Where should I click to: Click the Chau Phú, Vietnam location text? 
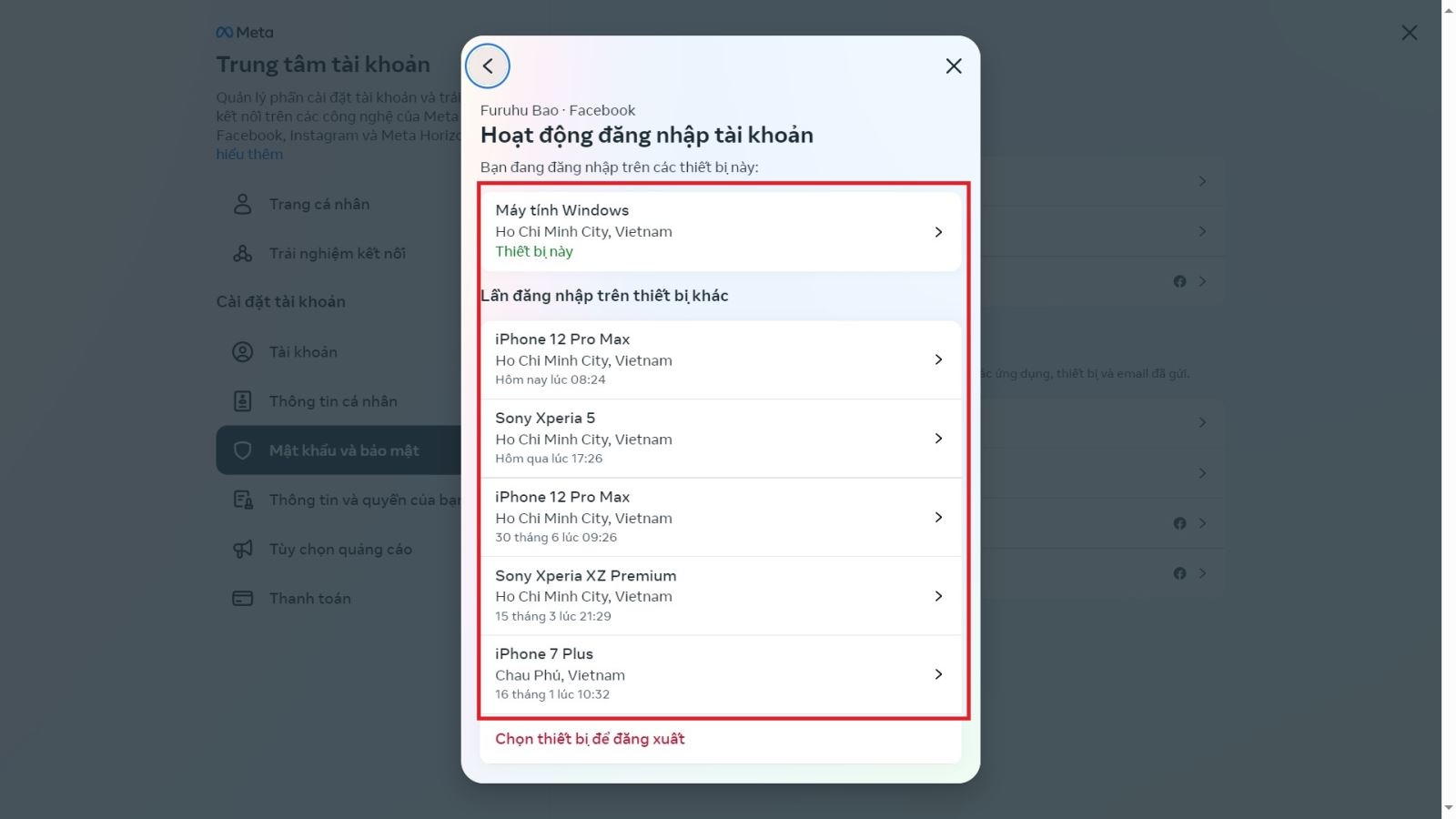click(560, 675)
